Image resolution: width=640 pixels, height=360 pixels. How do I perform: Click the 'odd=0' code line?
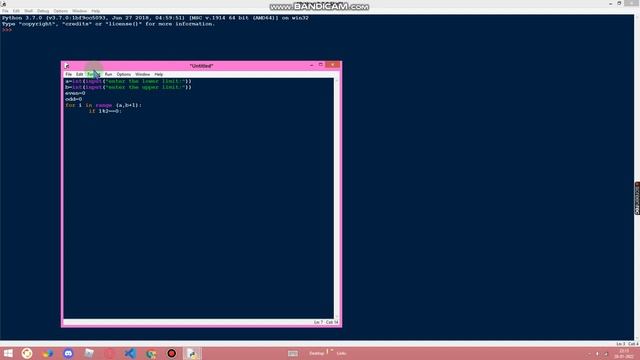pos(73,99)
